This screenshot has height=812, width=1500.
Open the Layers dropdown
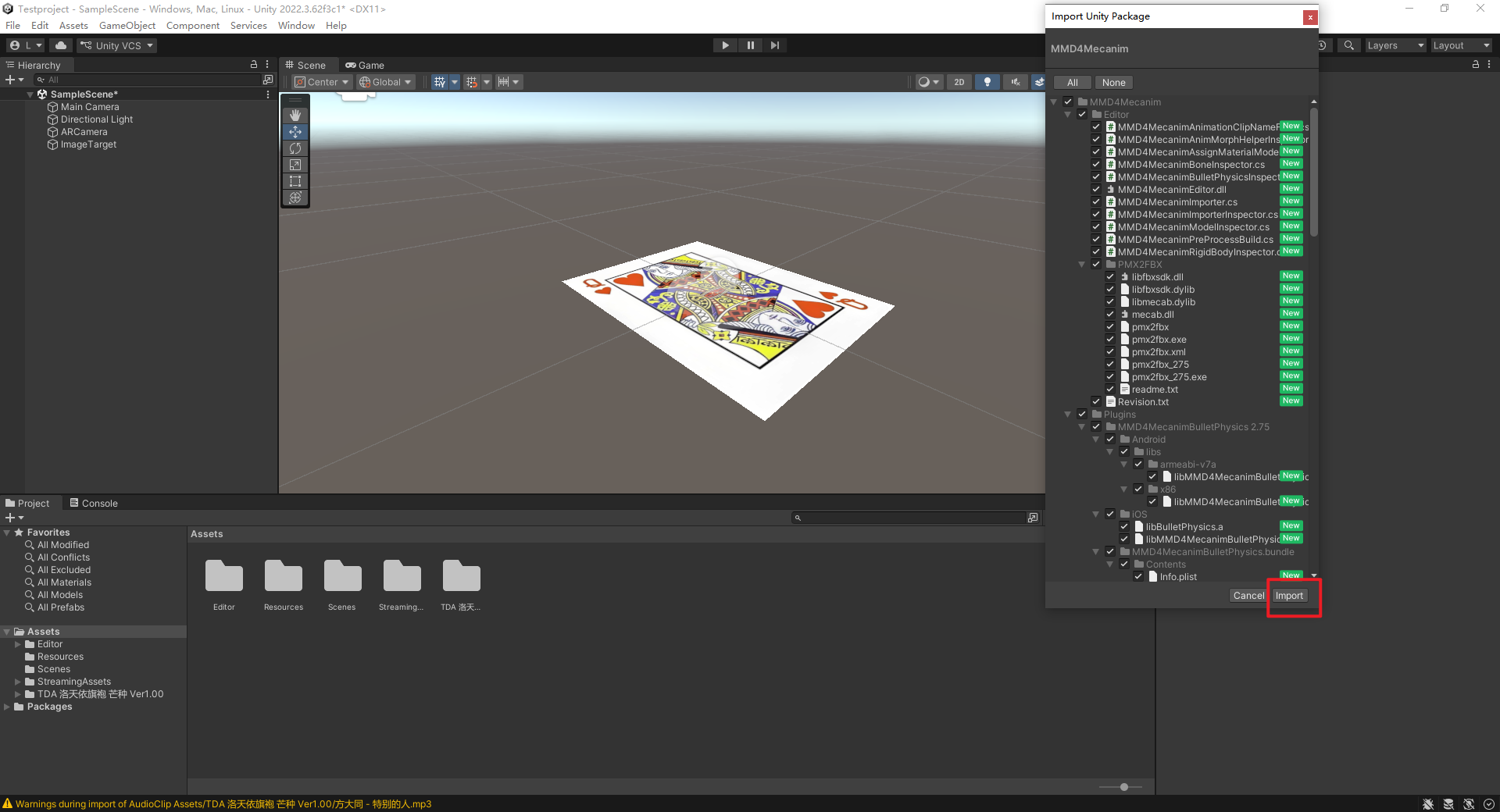(1395, 45)
